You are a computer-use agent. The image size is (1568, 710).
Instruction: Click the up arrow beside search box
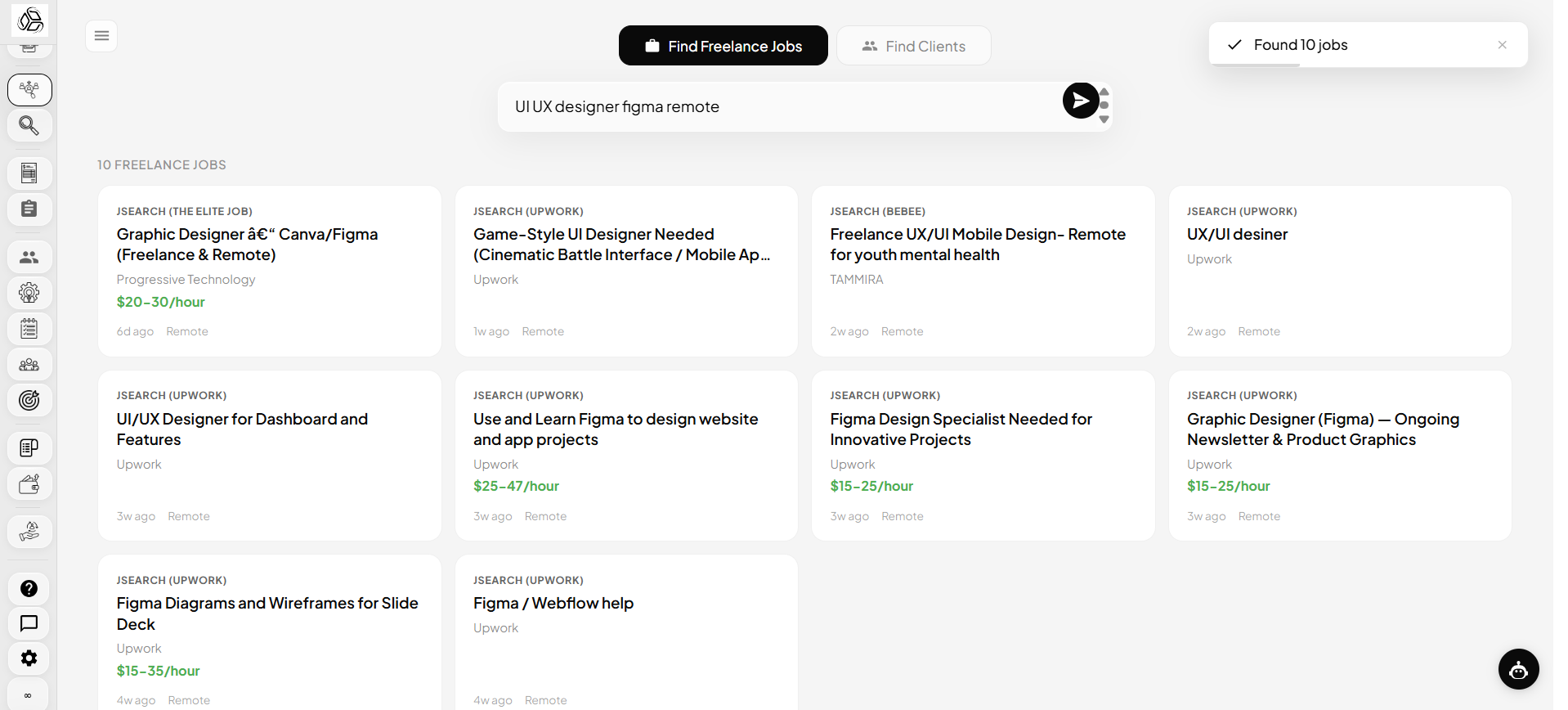(1104, 92)
